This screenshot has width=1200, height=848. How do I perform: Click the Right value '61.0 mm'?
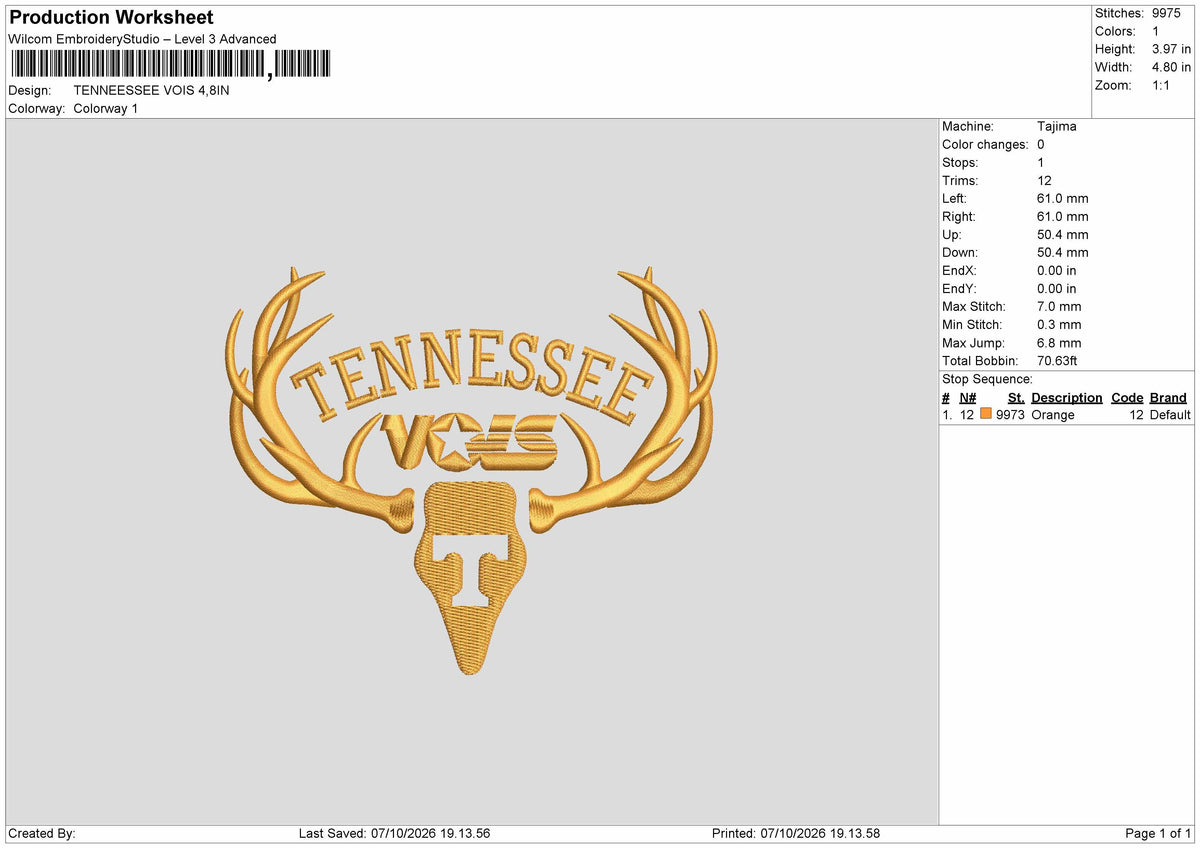click(1063, 217)
